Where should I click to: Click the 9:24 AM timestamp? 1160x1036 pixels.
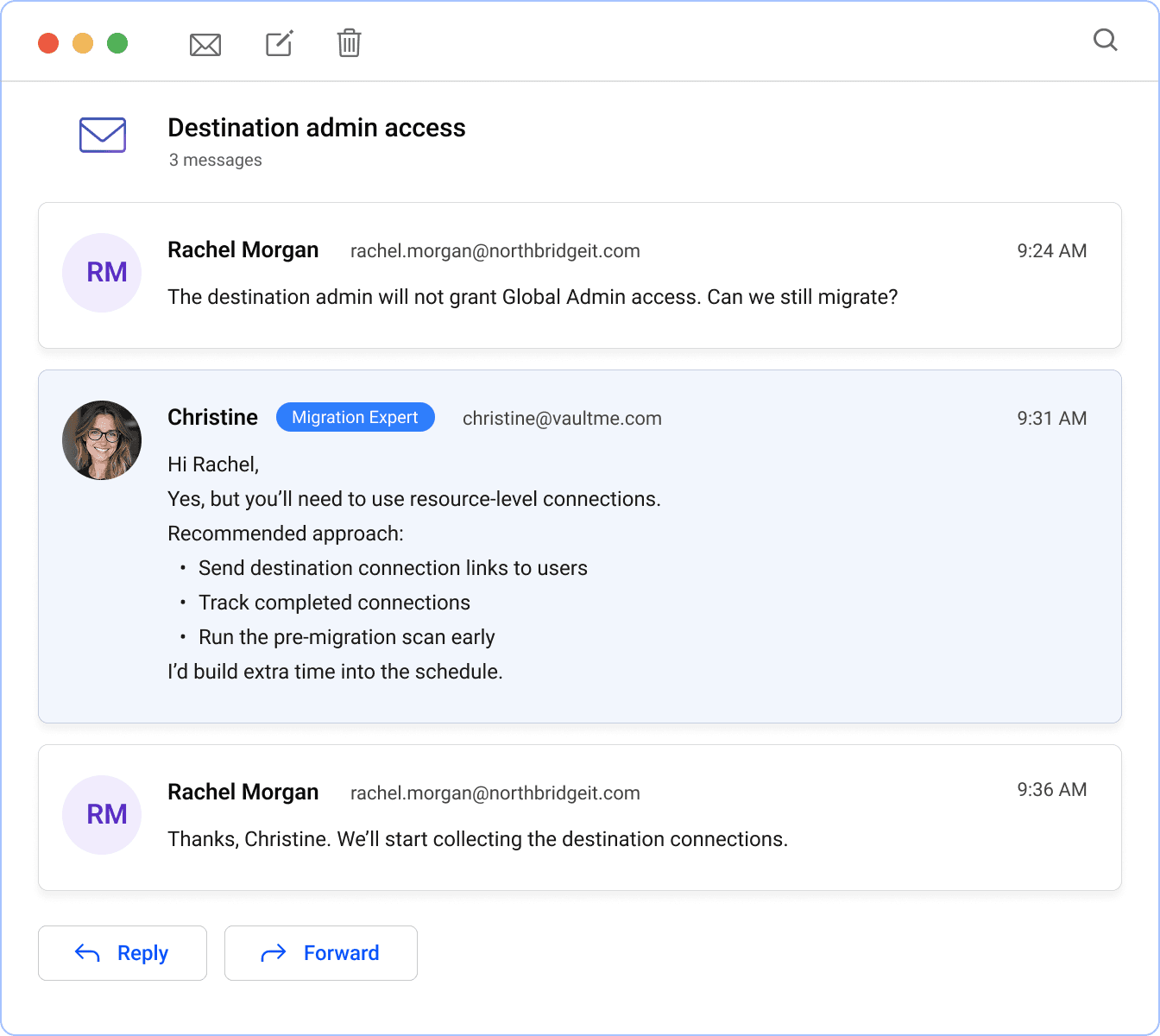1052,251
